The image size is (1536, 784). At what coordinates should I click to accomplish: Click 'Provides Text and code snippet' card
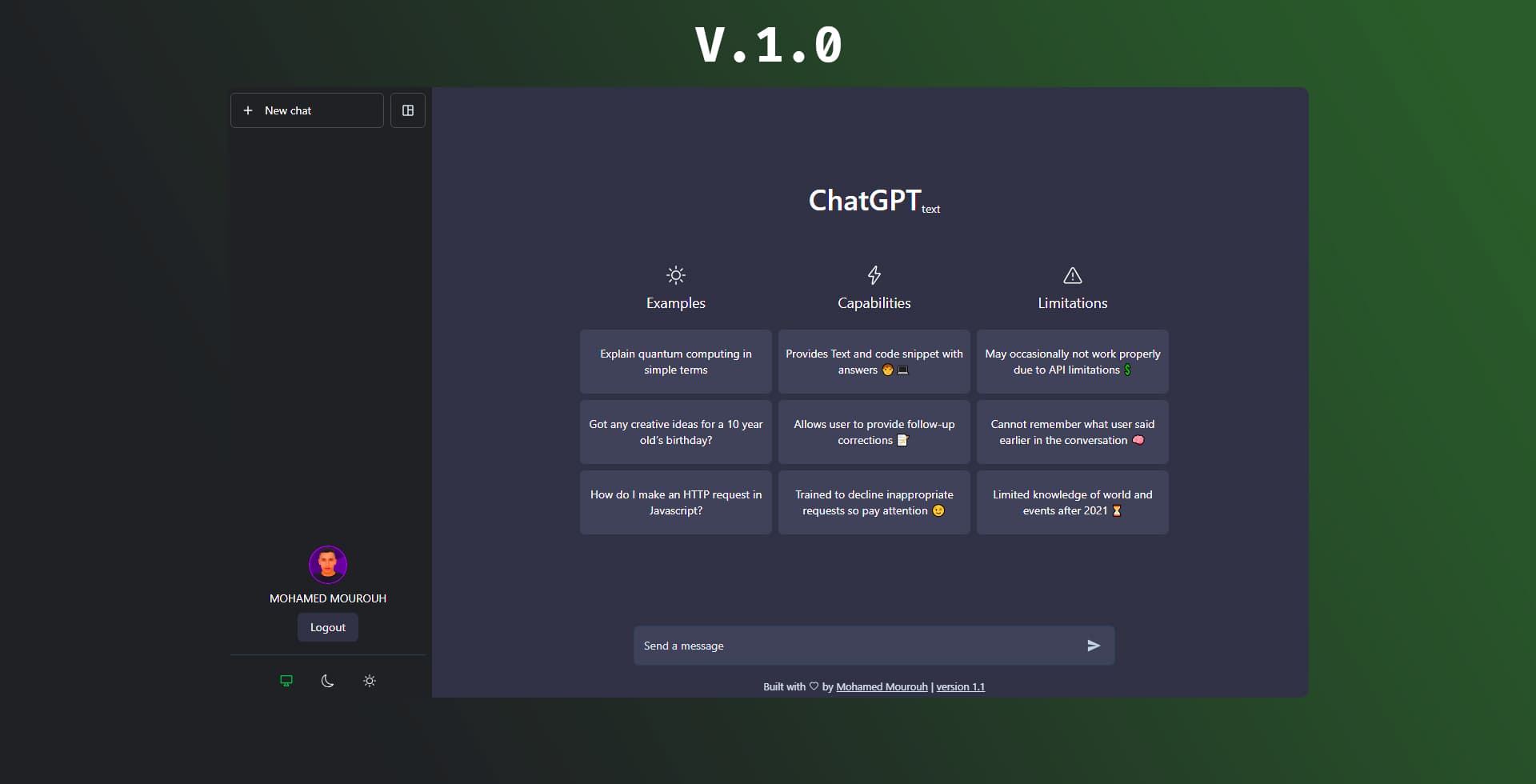tap(874, 362)
